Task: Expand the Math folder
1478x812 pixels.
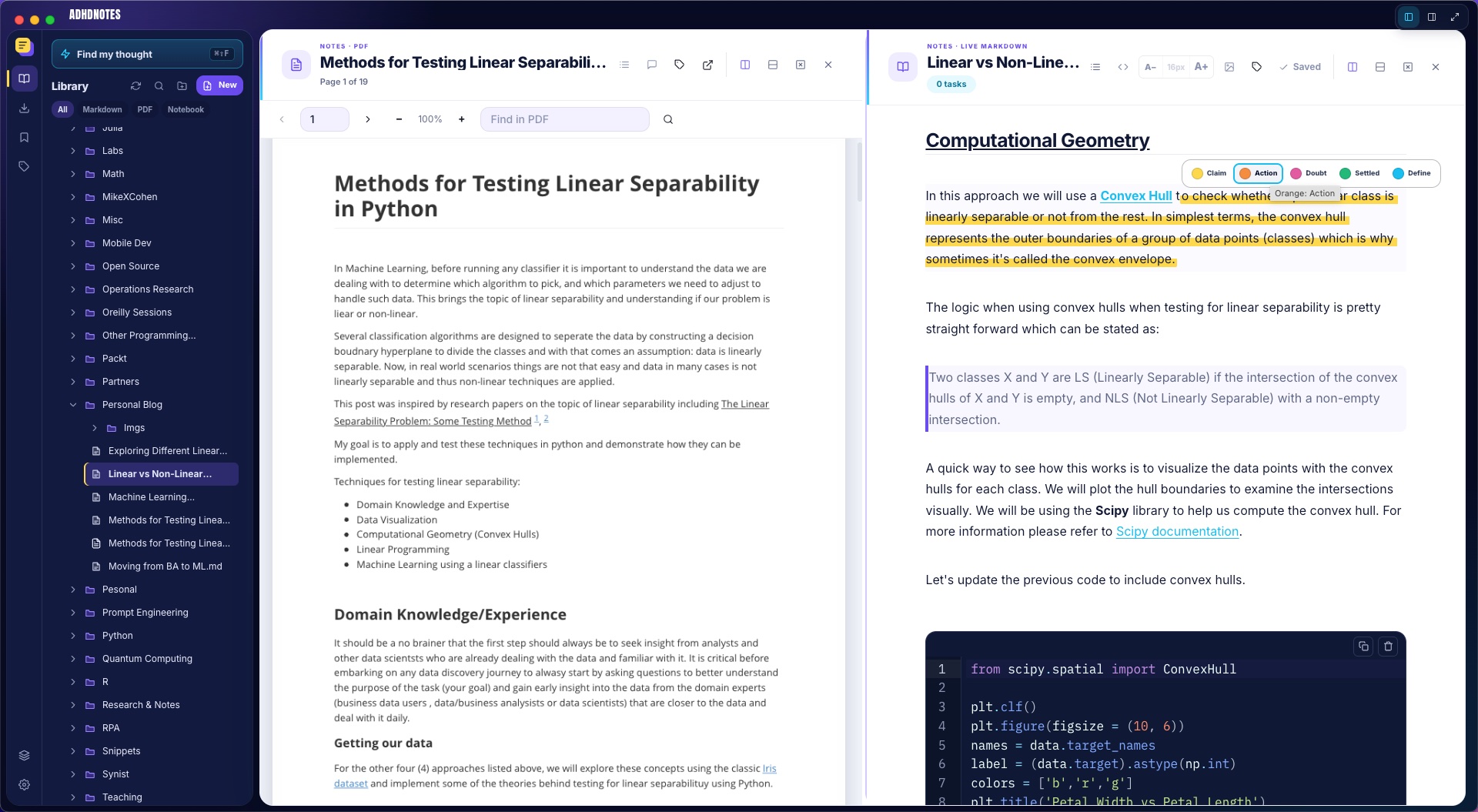Action: pyautogui.click(x=73, y=174)
